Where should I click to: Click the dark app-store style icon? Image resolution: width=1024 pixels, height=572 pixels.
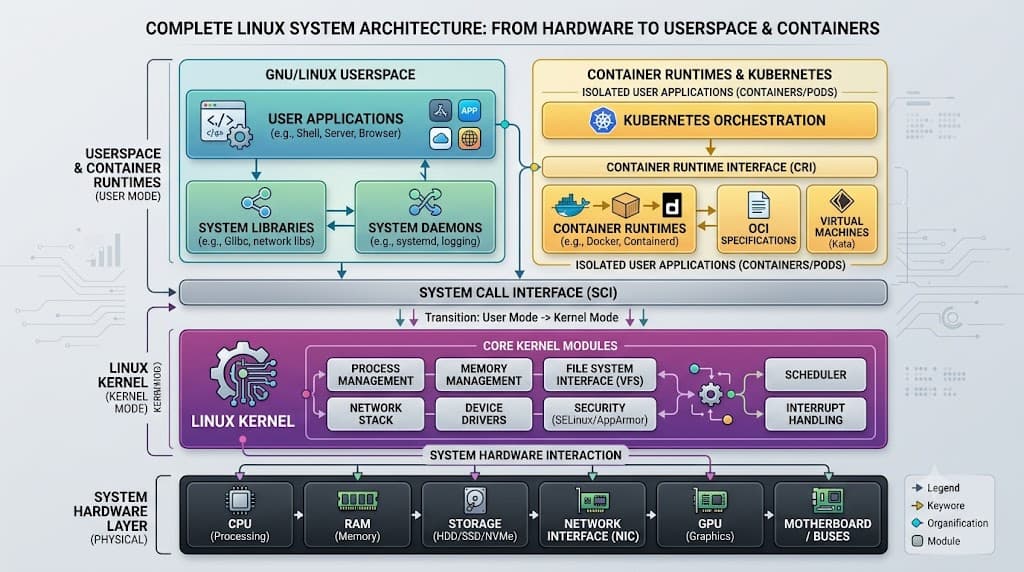(x=440, y=110)
